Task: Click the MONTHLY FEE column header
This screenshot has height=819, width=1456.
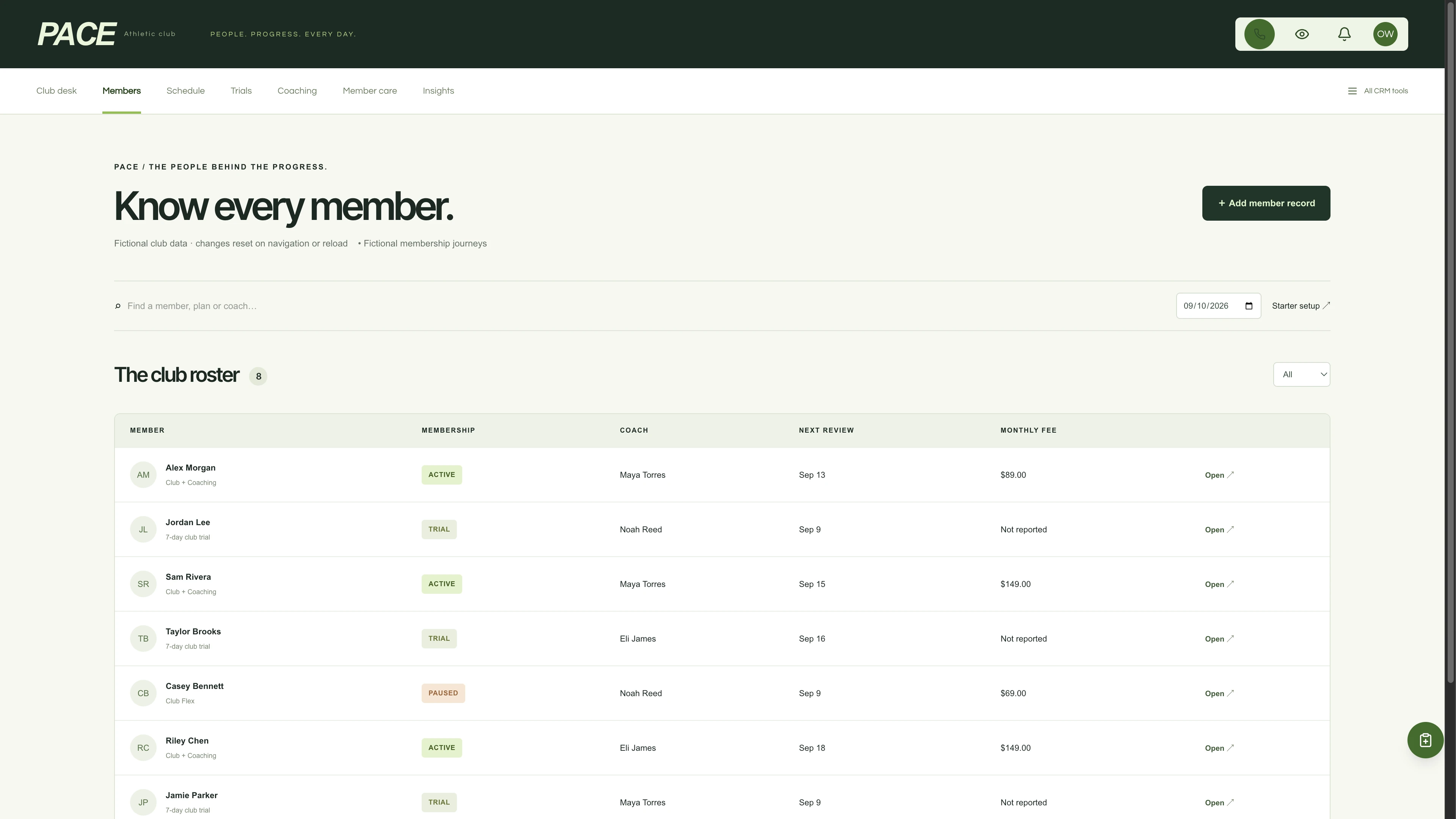Action: tap(1028, 430)
